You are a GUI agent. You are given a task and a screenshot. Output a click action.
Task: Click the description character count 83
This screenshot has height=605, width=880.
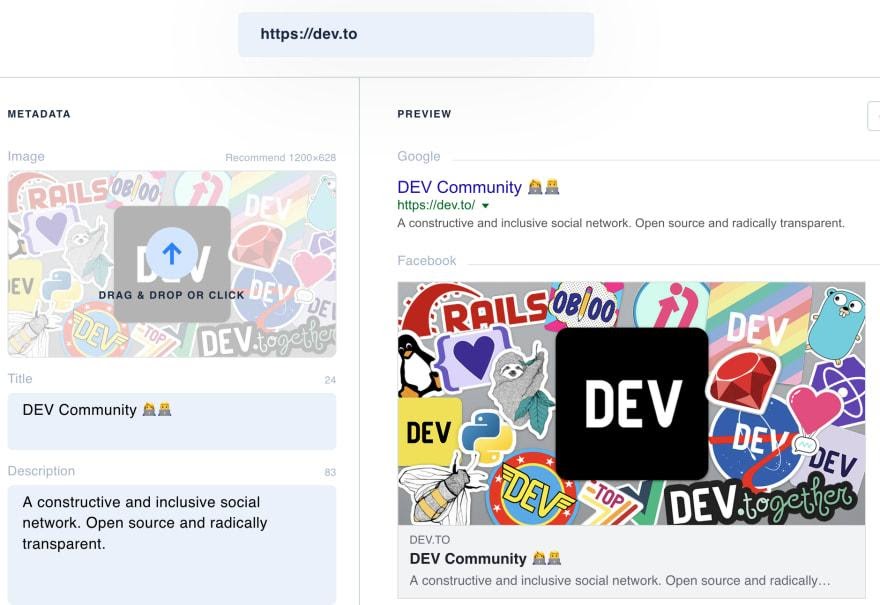(330, 473)
